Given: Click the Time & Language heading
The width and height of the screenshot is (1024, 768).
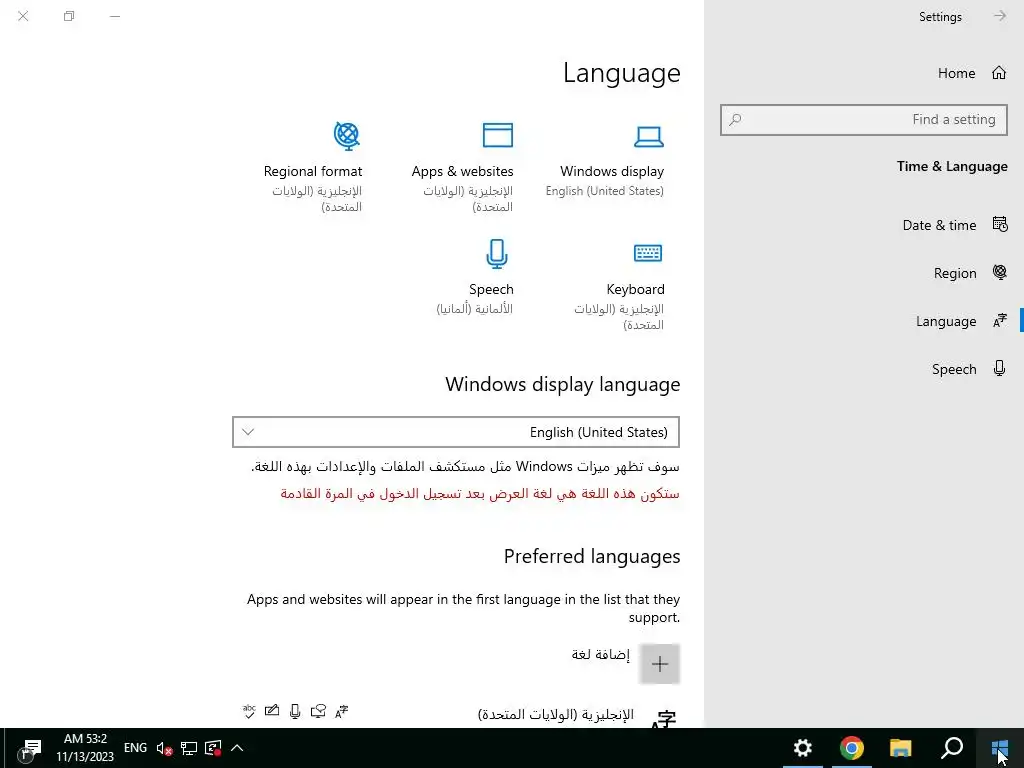Looking at the screenshot, I should click(x=952, y=166).
